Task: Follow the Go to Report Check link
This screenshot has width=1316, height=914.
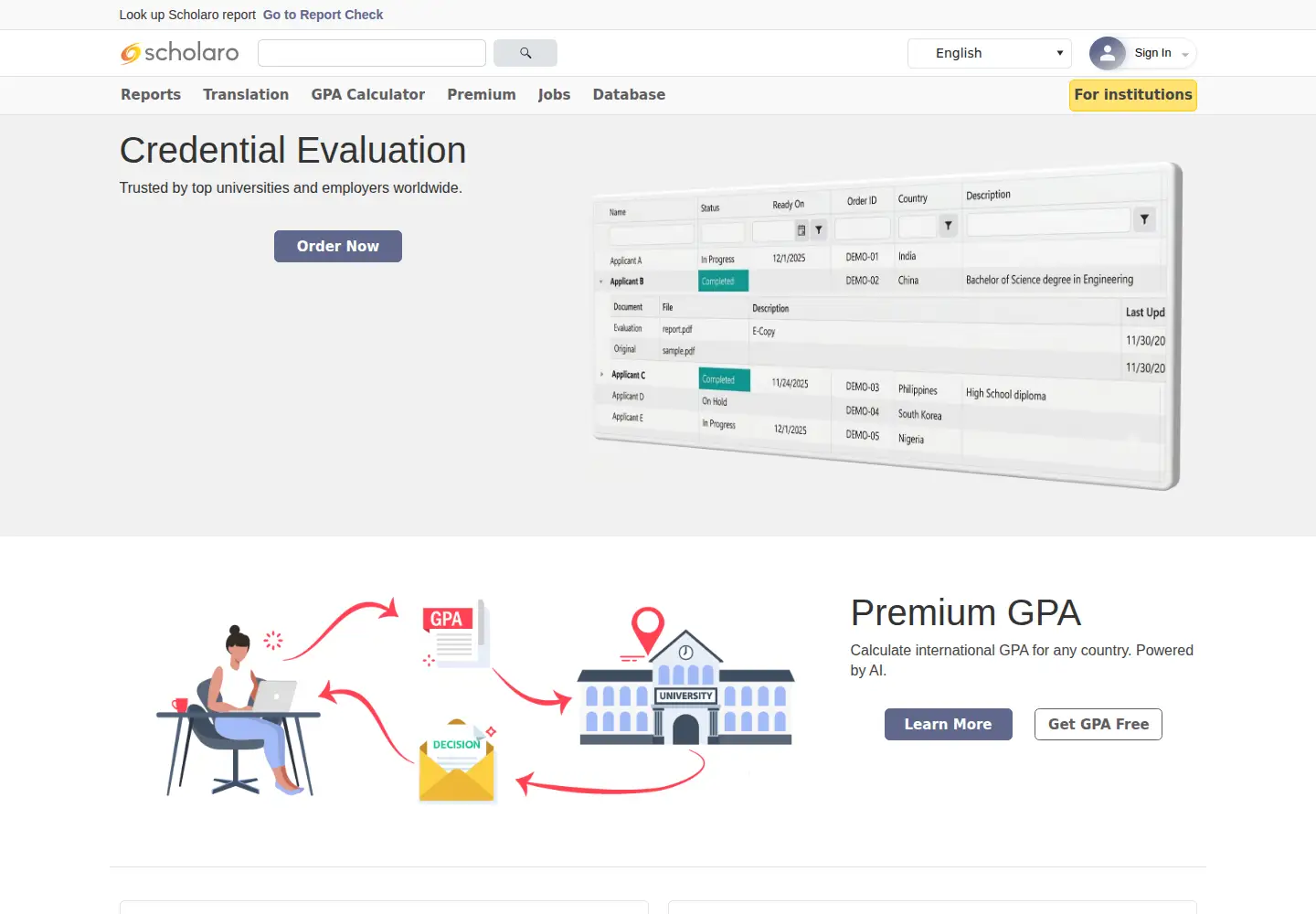Action: pos(323,15)
